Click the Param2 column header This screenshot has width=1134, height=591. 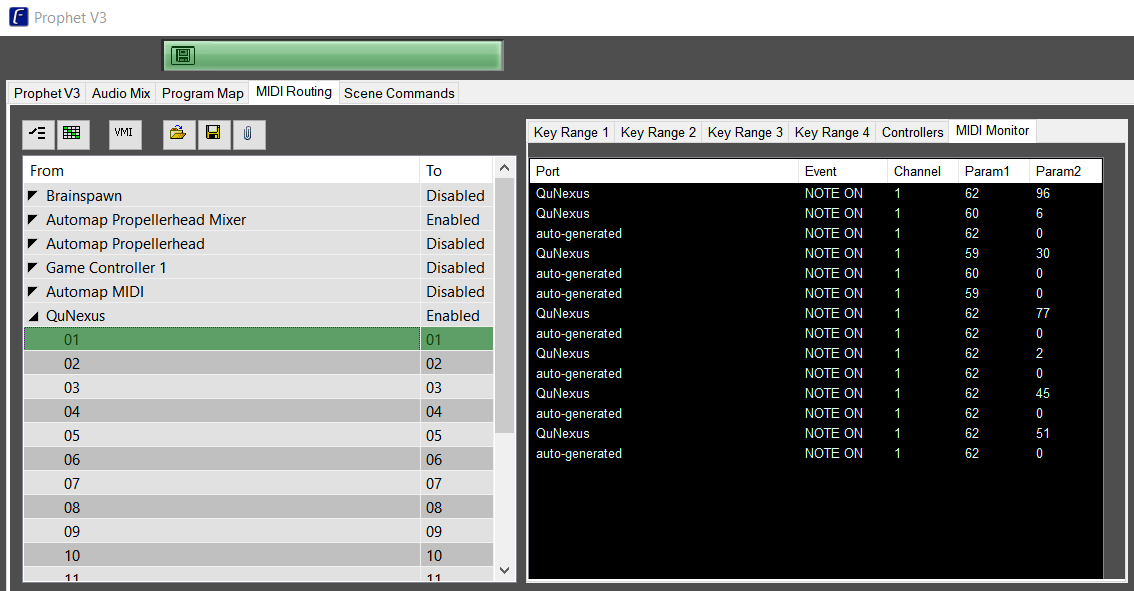click(1065, 171)
